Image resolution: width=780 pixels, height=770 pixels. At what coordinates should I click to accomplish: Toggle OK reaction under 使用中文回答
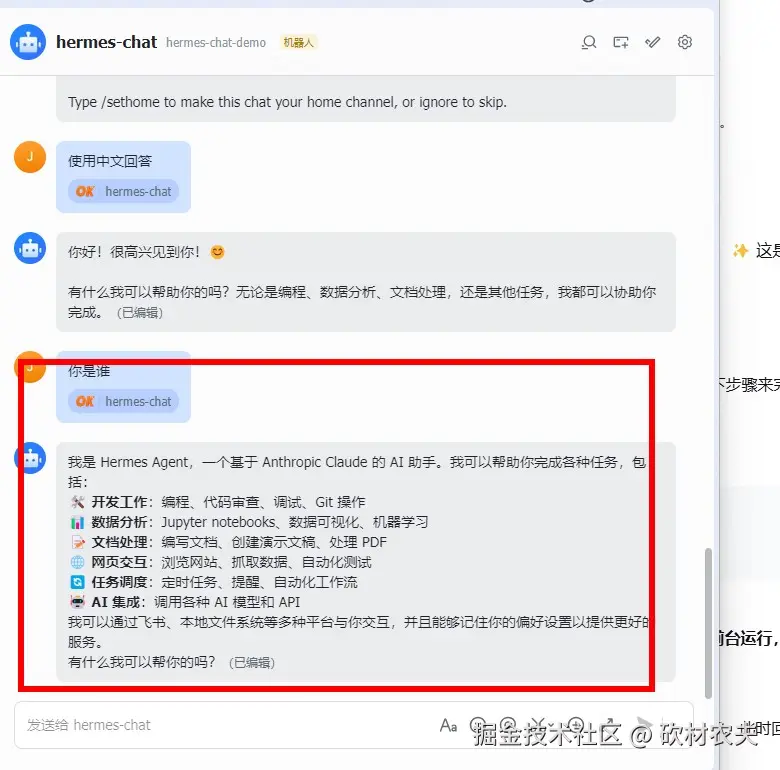coord(123,192)
